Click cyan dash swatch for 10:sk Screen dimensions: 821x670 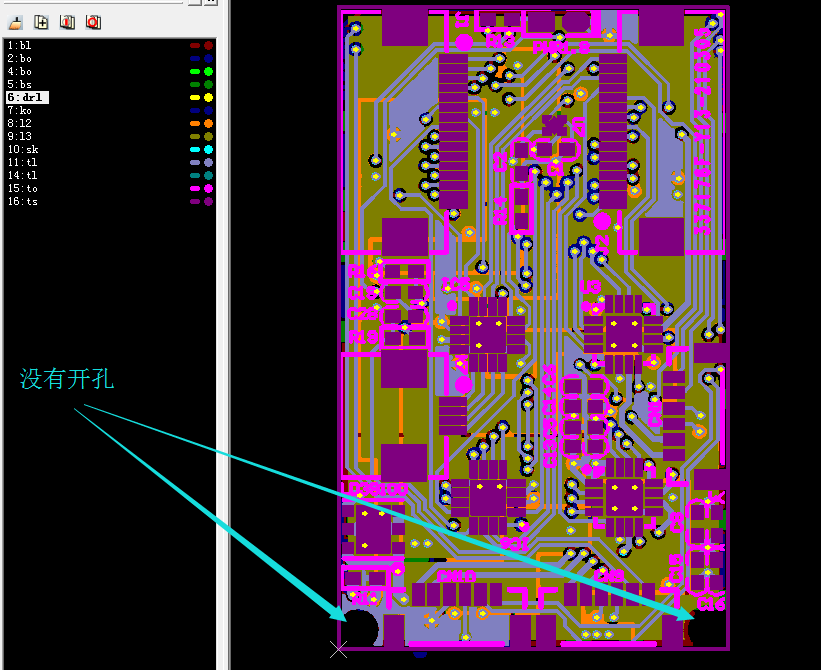[194, 149]
